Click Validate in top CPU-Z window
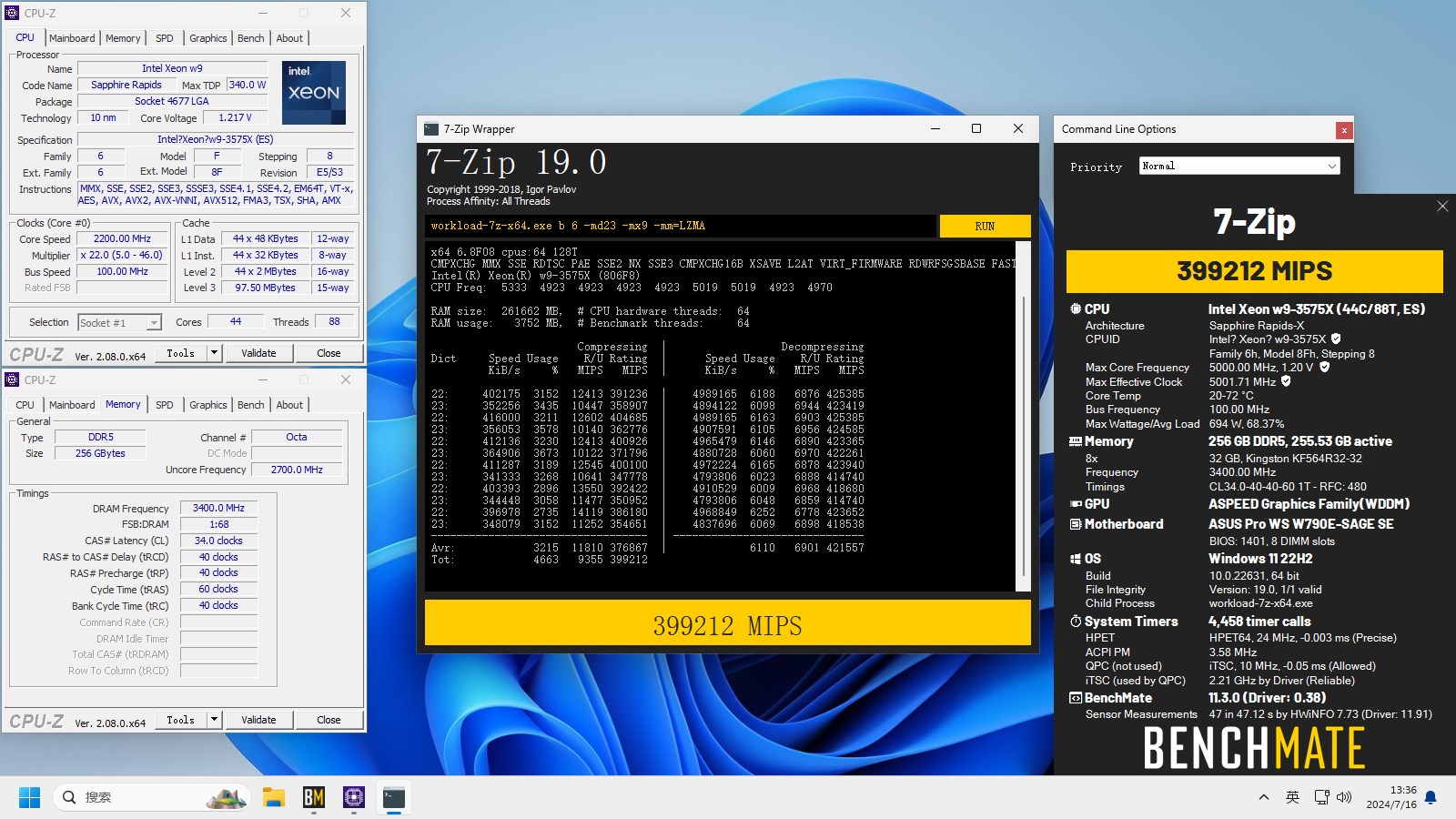The height and width of the screenshot is (819, 1456). [x=258, y=353]
